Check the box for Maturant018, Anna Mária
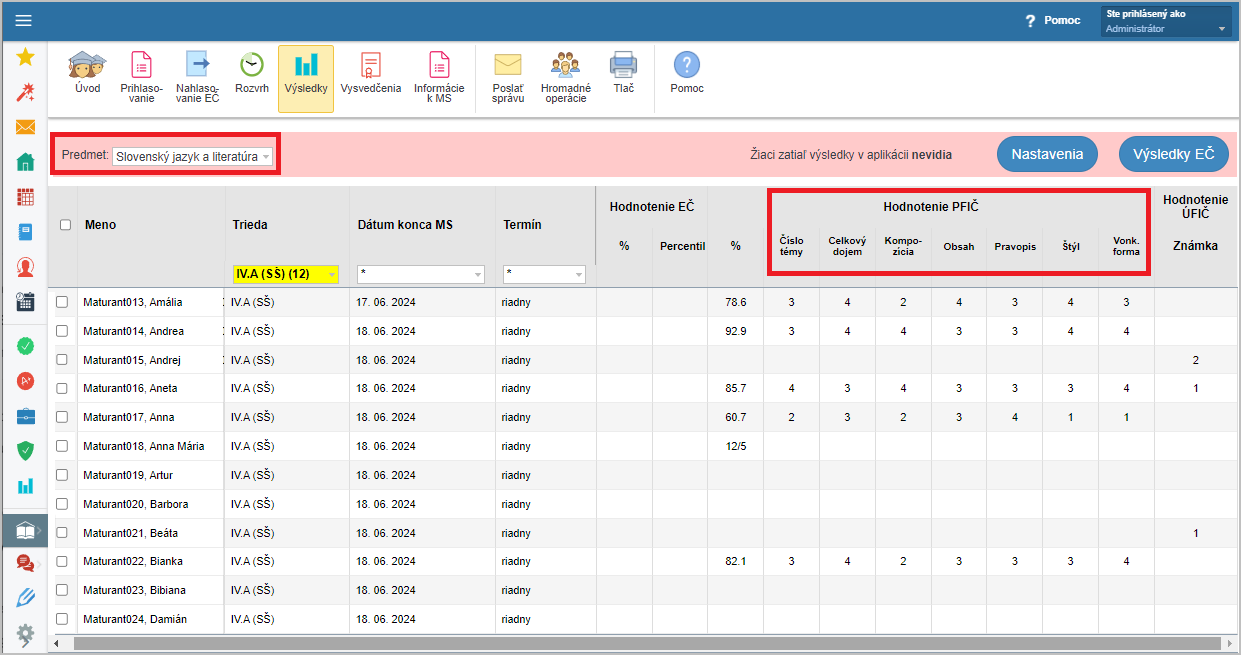The height and width of the screenshot is (655, 1241). 62,446
